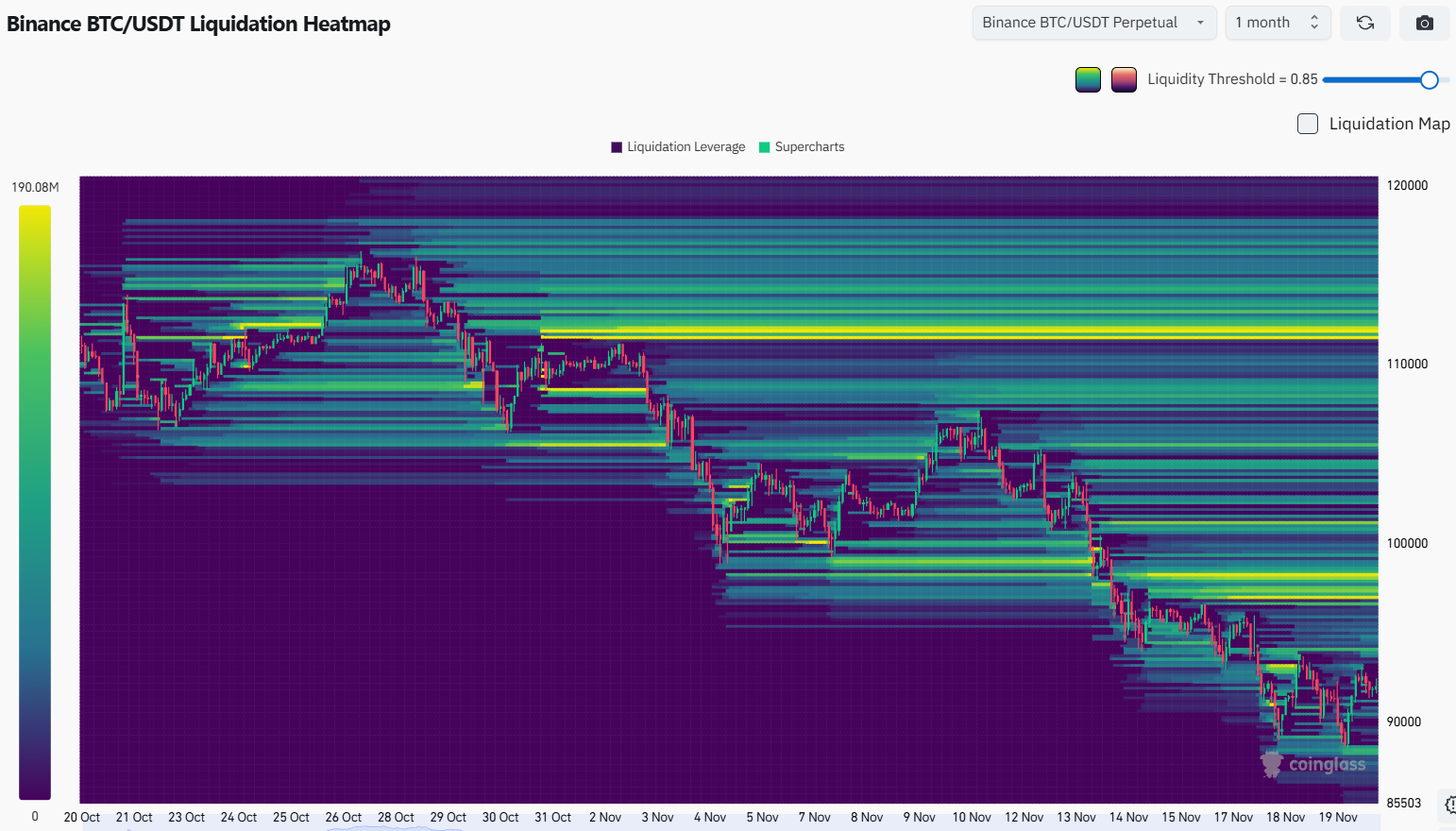Click the Liquidation Map label text
This screenshot has width=1456, height=831.
pos(1389,124)
